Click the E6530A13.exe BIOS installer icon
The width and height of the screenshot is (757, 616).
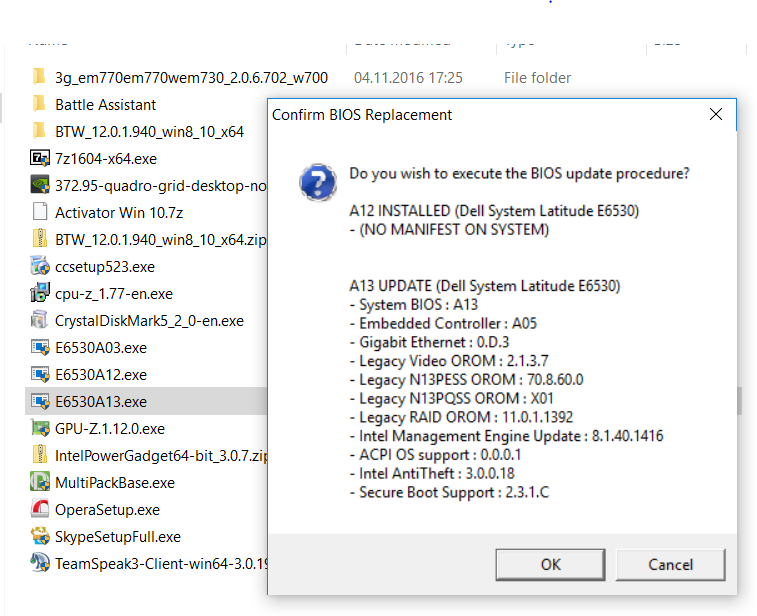(40, 402)
